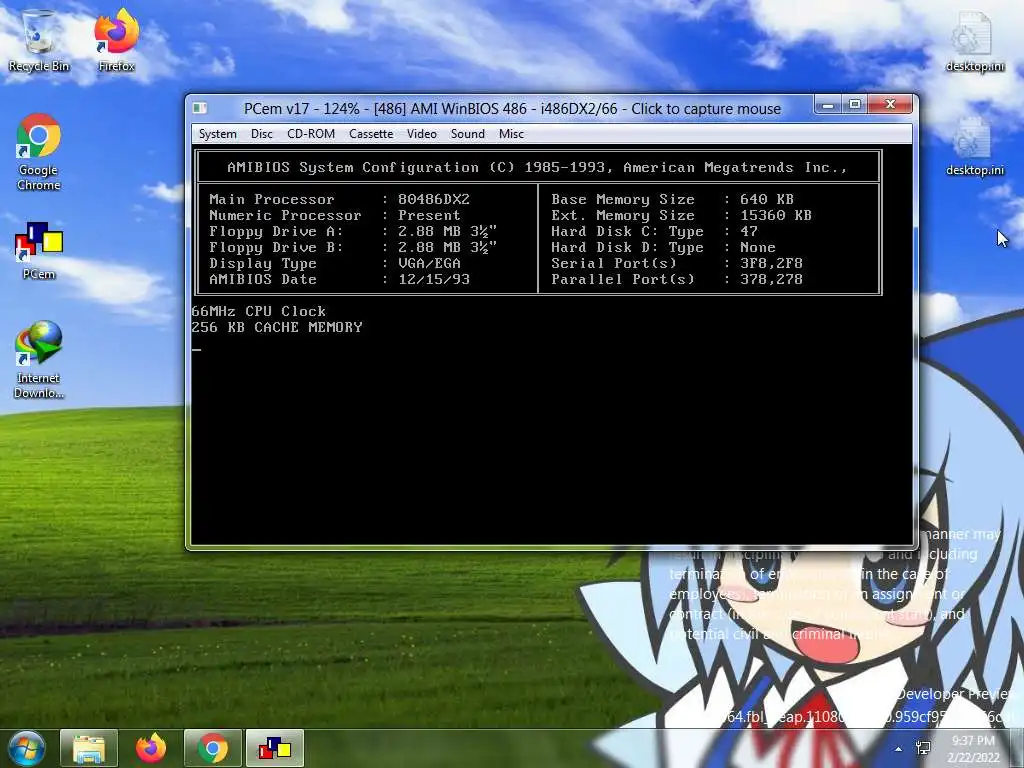This screenshot has width=1024, height=768.
Task: Open the taskbar clock and date
Action: [974, 748]
